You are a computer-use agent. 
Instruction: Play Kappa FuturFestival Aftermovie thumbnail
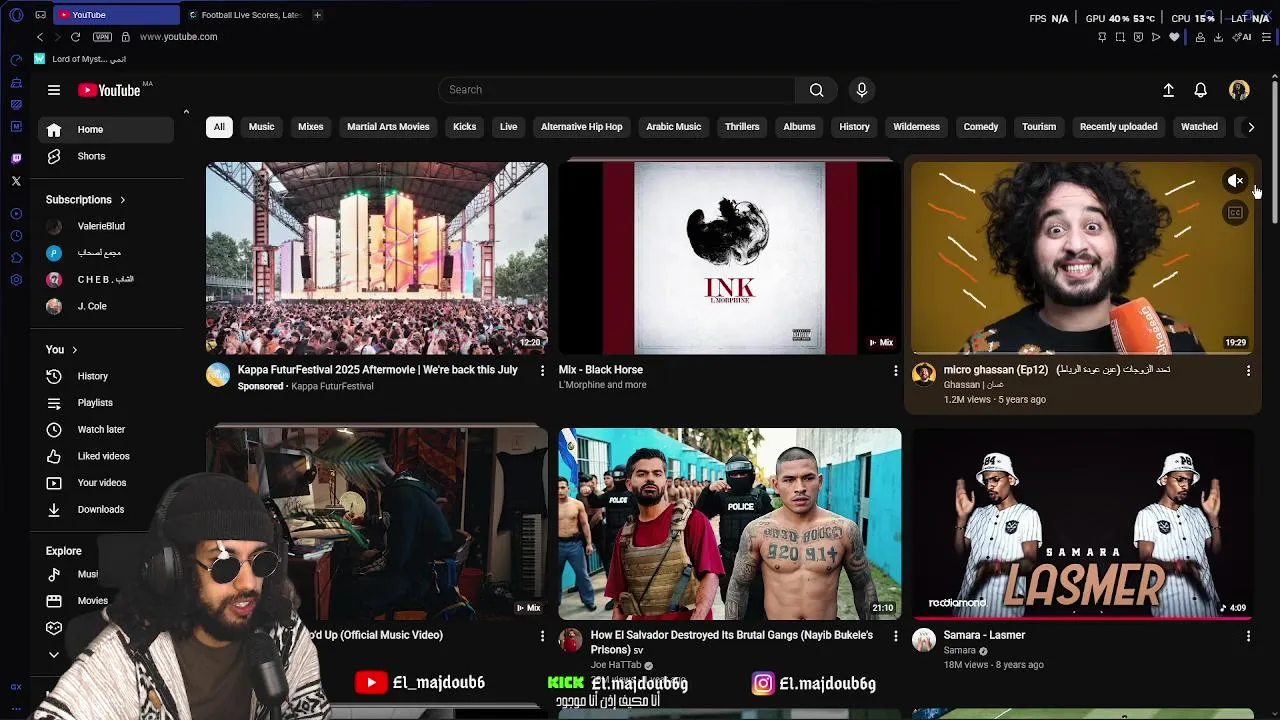coord(377,258)
